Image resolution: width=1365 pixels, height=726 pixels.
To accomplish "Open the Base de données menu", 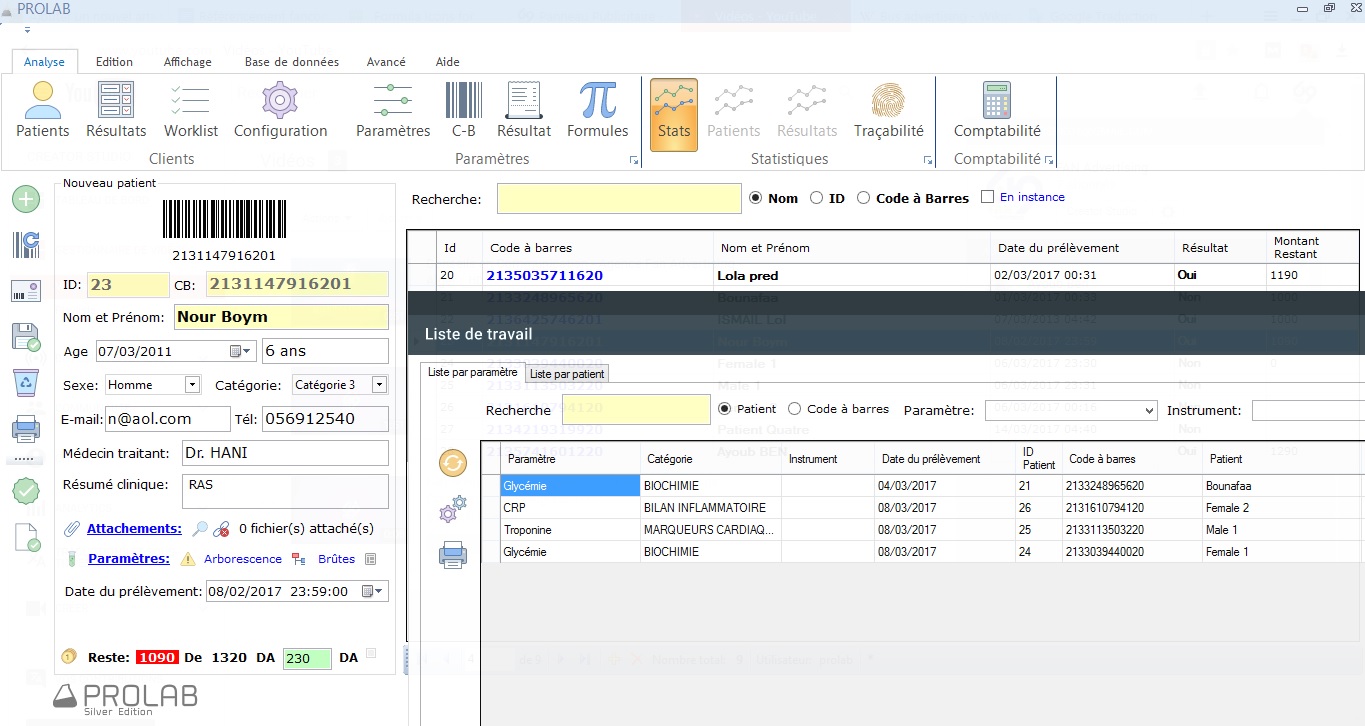I will tap(290, 61).
